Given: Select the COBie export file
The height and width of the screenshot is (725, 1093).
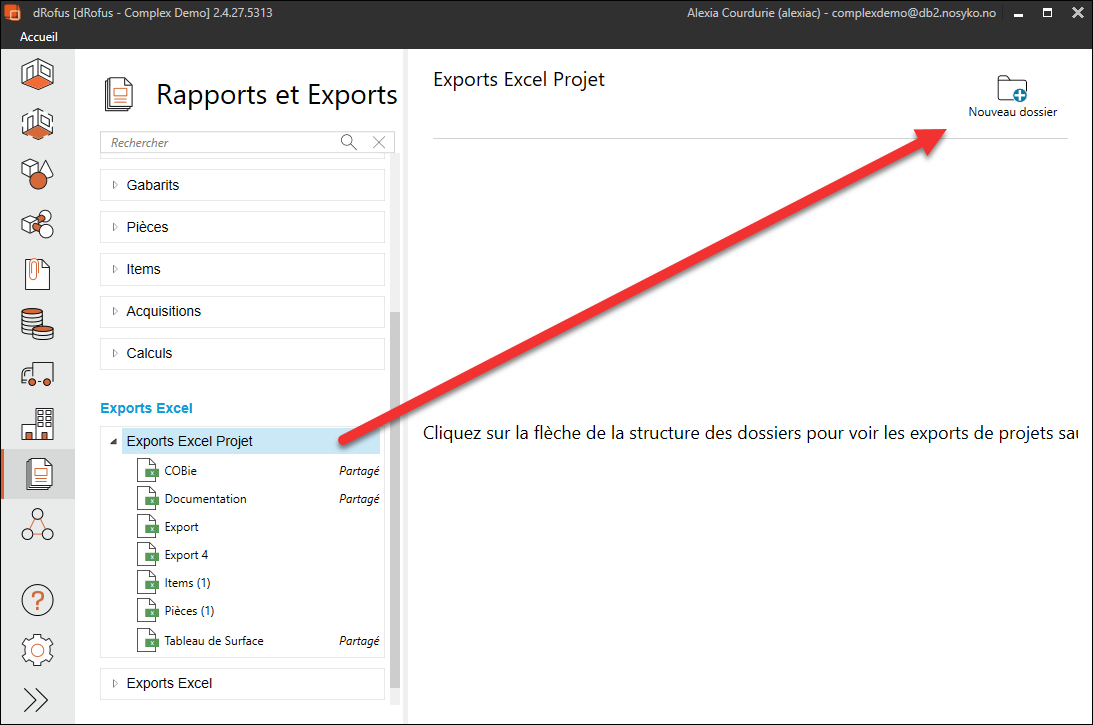Looking at the screenshot, I should (180, 471).
